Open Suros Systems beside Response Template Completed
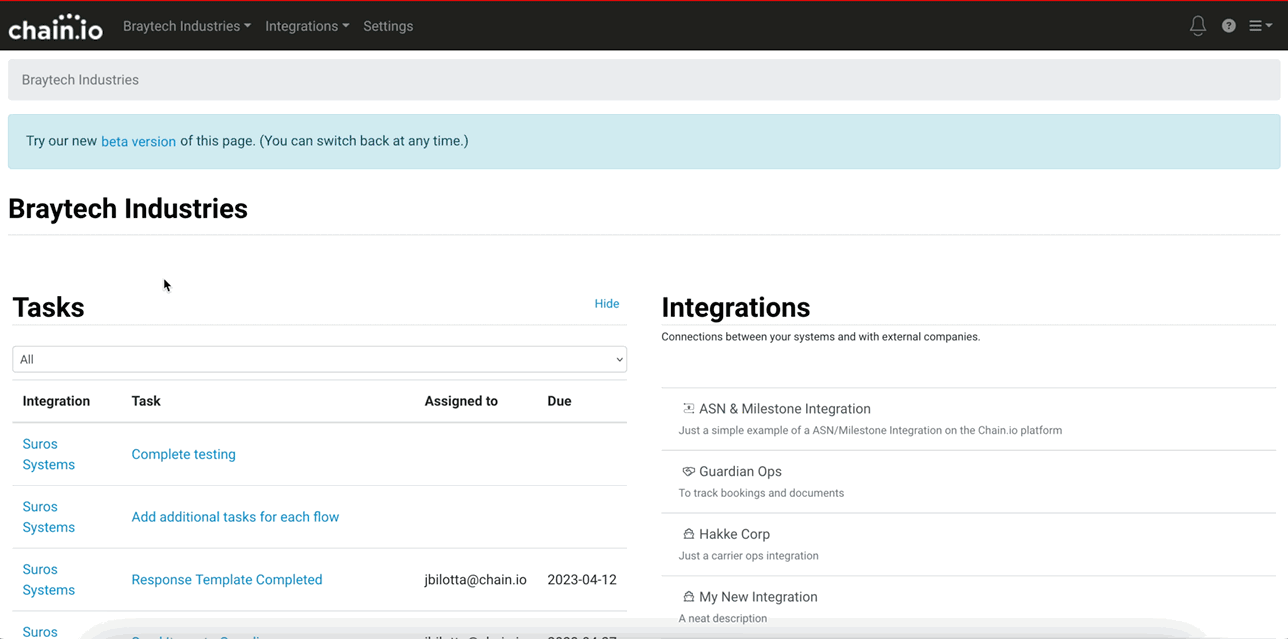The image size is (1288, 639). point(49,580)
